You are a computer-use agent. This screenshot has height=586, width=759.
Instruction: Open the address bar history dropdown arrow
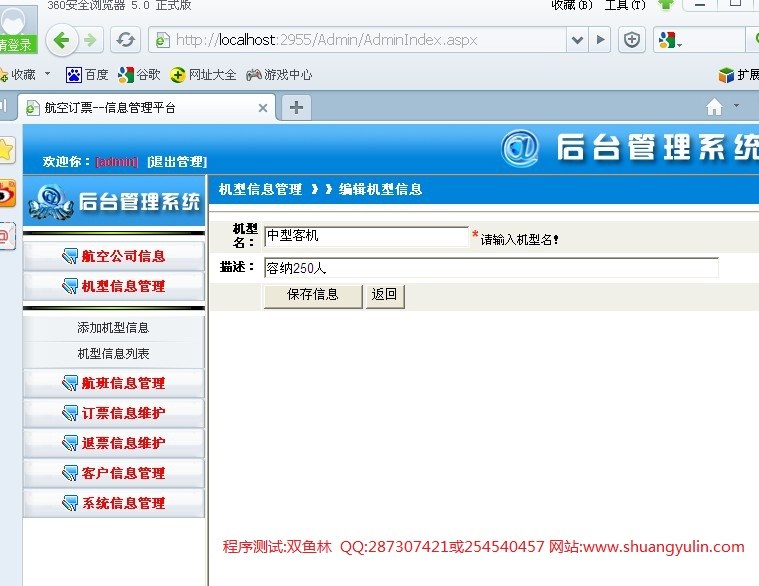tap(577, 40)
